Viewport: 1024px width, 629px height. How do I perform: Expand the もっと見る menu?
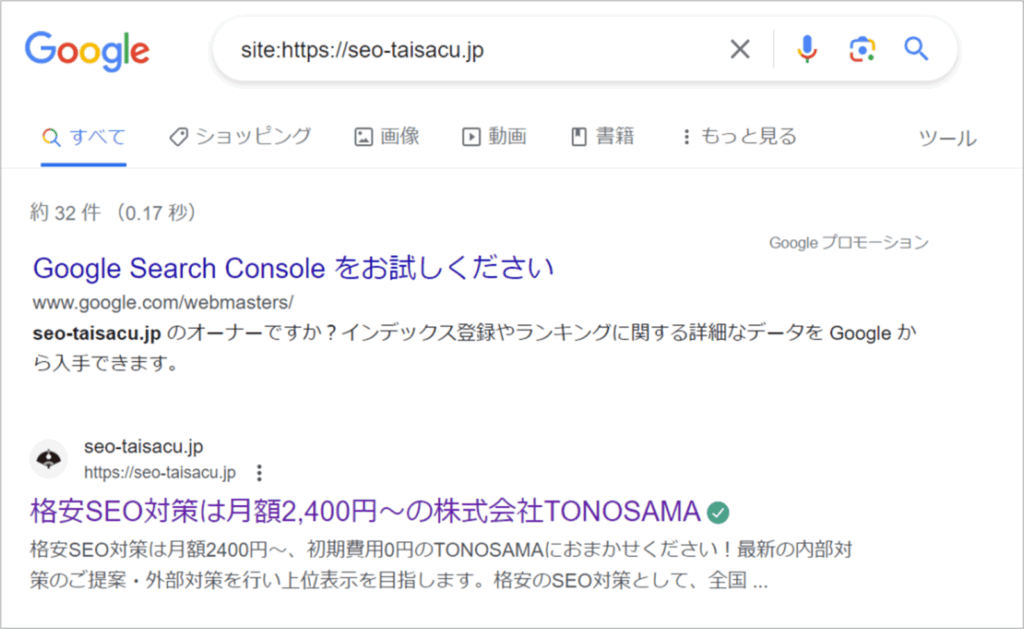[738, 137]
